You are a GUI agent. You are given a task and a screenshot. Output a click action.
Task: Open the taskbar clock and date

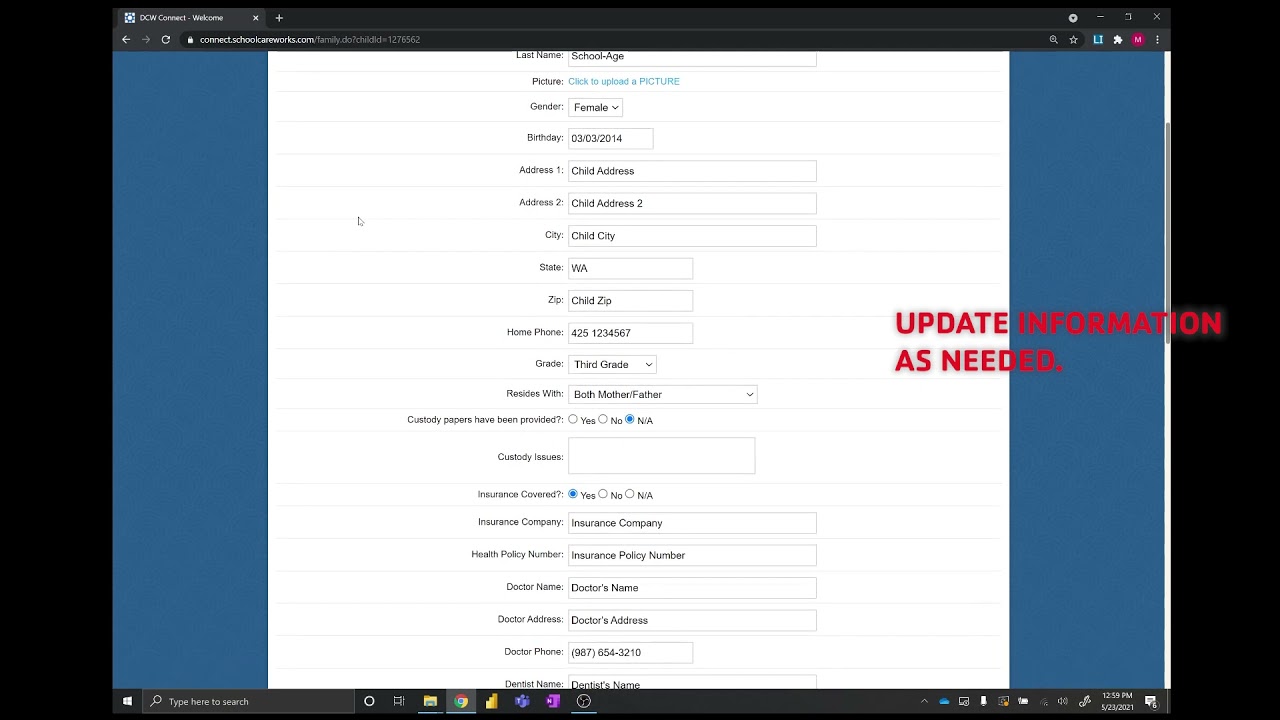click(x=1117, y=702)
